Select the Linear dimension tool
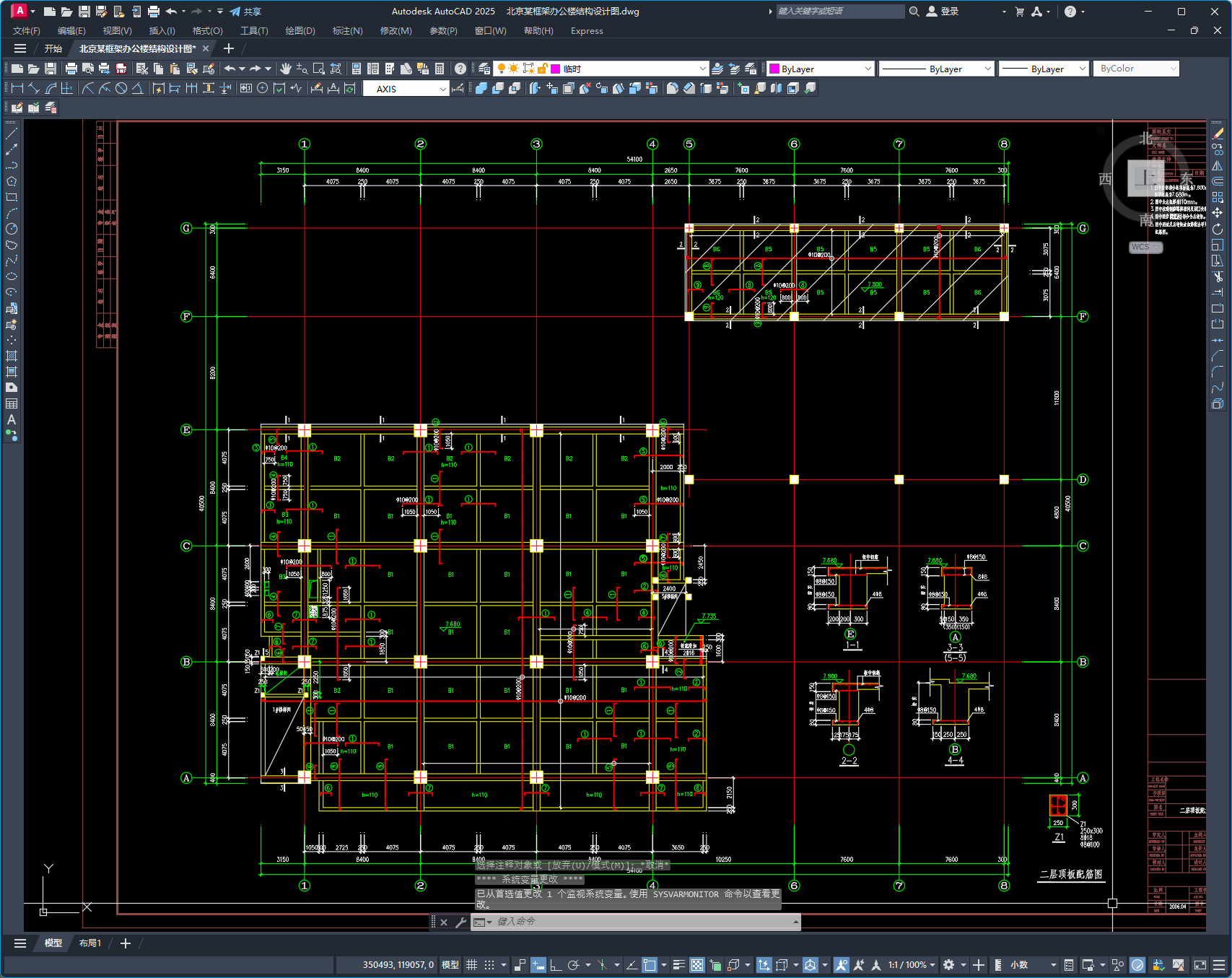Viewport: 1232px width, 978px height. pos(17,88)
